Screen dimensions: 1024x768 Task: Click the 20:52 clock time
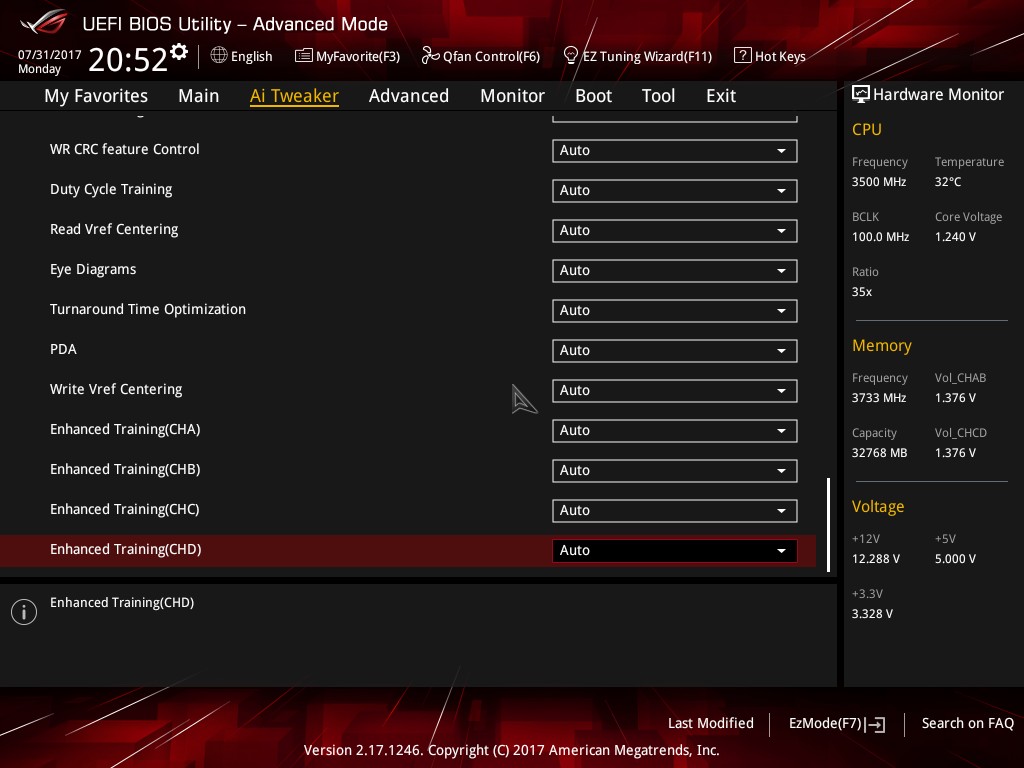(x=128, y=59)
